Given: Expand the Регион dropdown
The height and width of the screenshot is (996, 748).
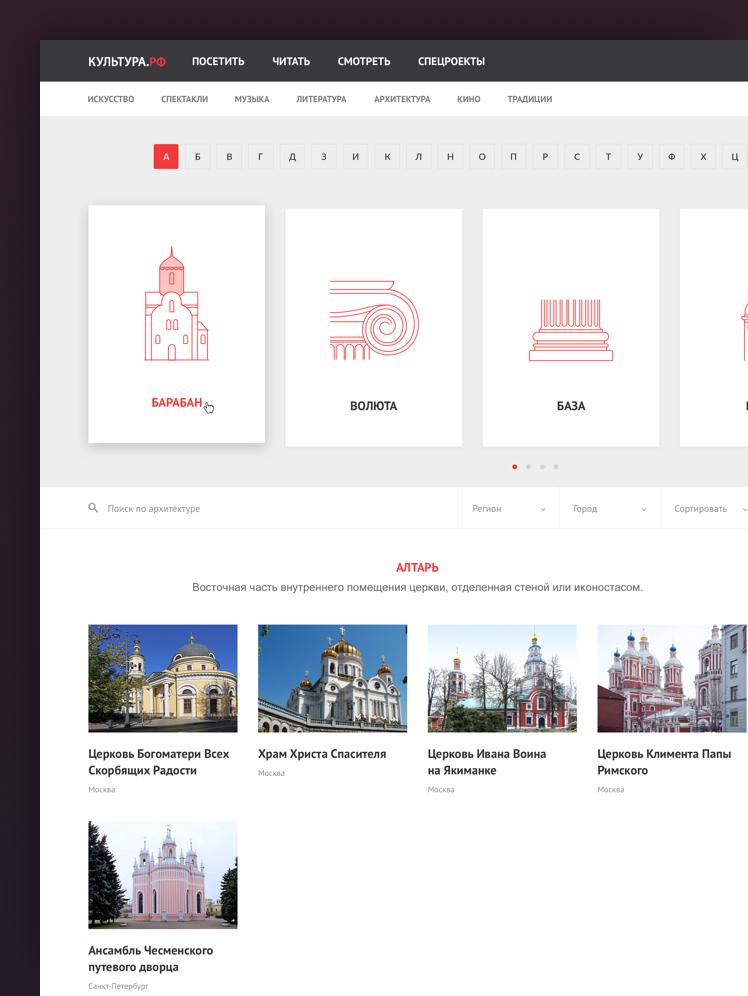Looking at the screenshot, I should coord(508,509).
